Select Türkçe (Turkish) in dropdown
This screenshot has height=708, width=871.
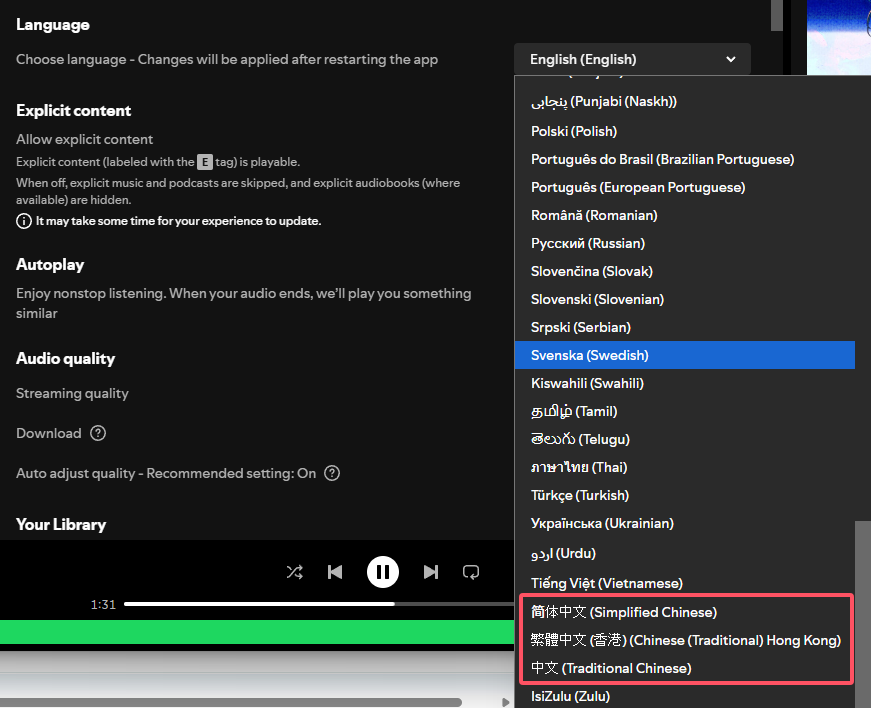tap(580, 495)
